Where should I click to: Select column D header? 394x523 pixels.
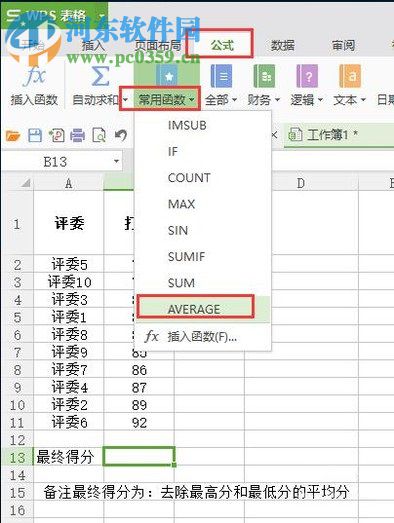point(301,183)
